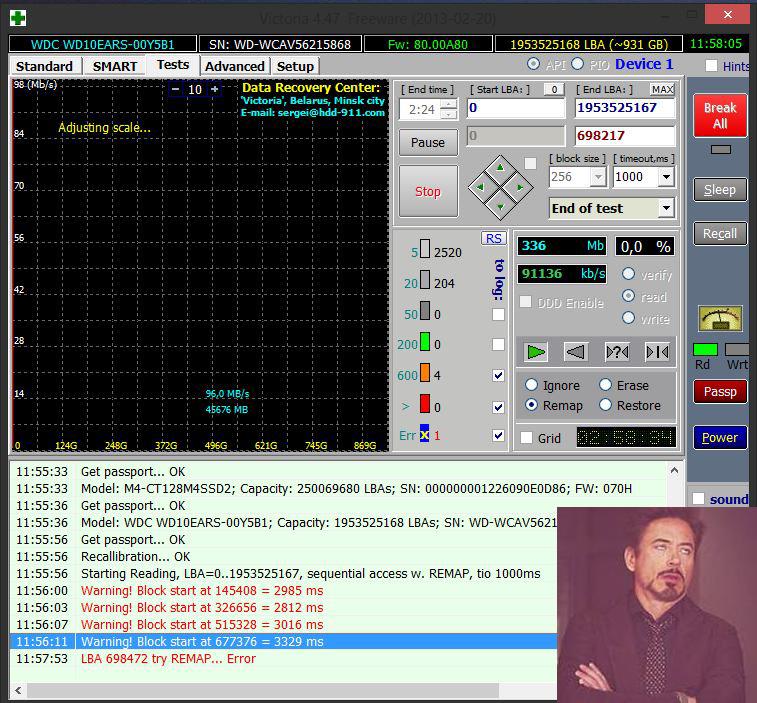Click the random access ?< scan button

pos(617,352)
